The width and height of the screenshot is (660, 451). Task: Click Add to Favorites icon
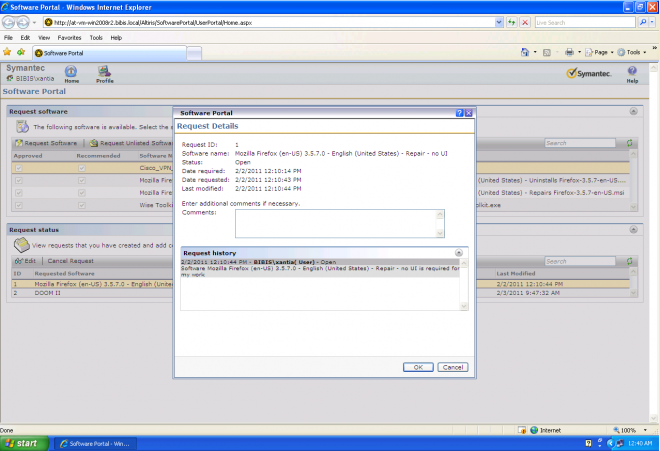[x=21, y=52]
